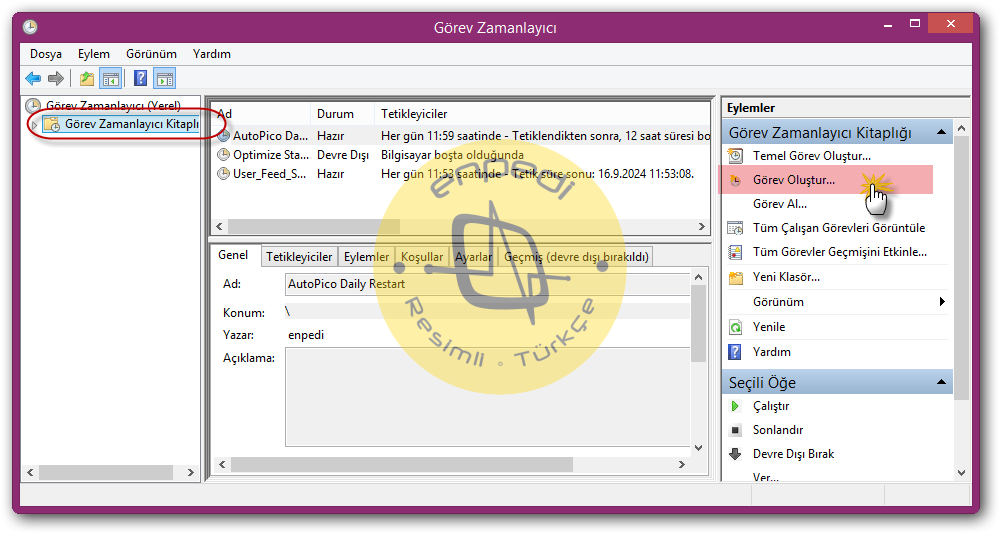Click the Sonlandır action text
Viewport: 1000px width, 534px height.
778,430
